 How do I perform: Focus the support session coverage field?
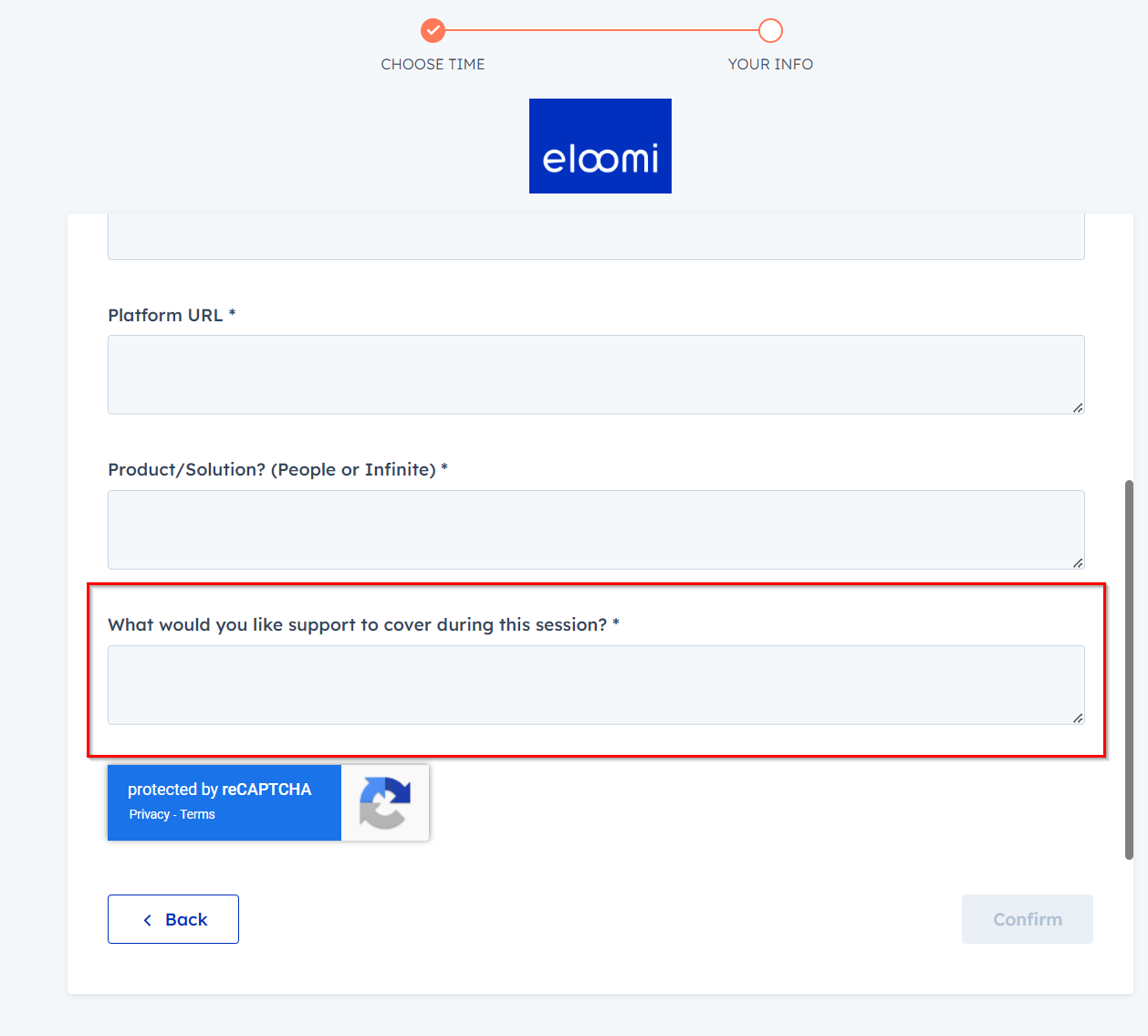pos(596,685)
